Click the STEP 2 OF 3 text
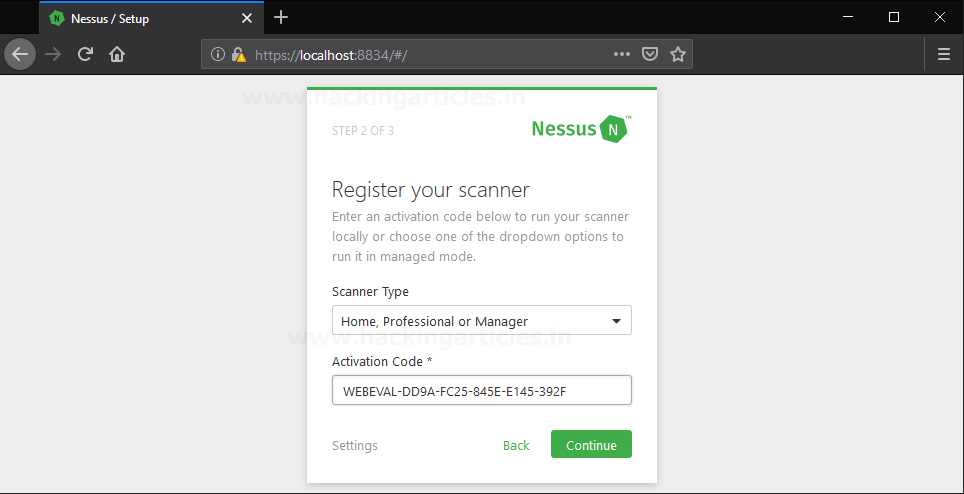 [363, 130]
